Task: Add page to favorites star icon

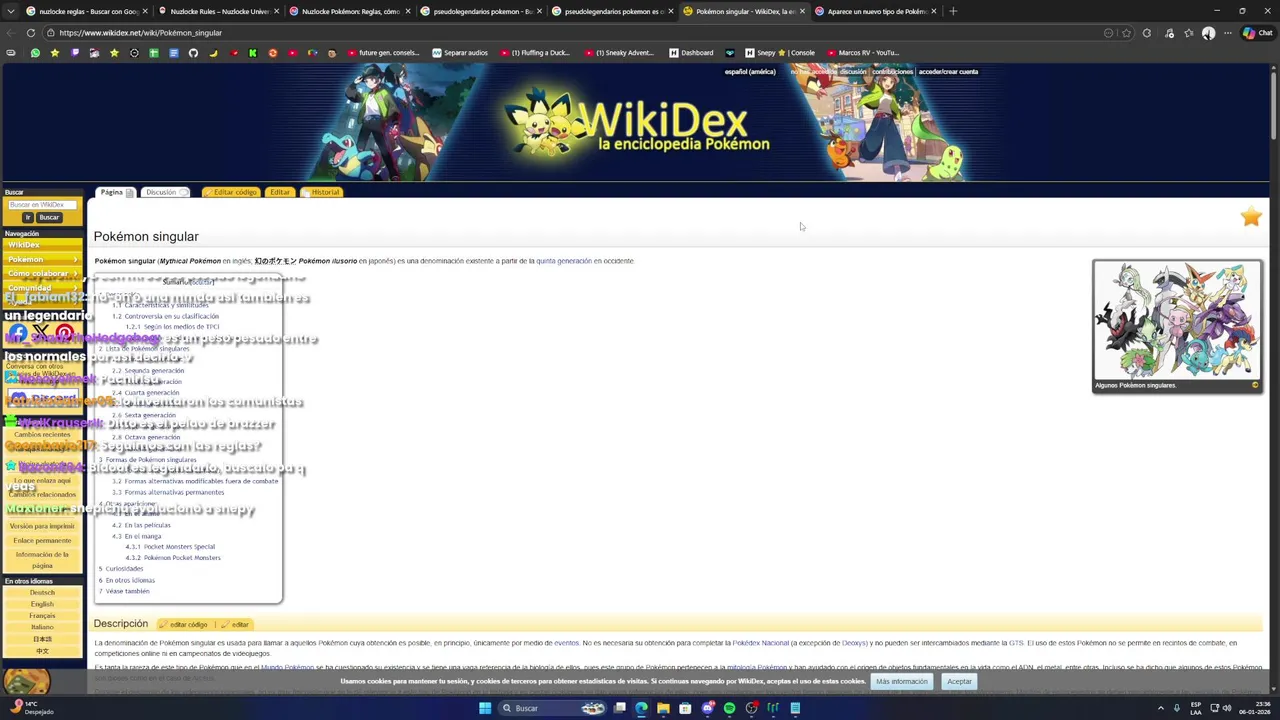Action: [1126, 33]
